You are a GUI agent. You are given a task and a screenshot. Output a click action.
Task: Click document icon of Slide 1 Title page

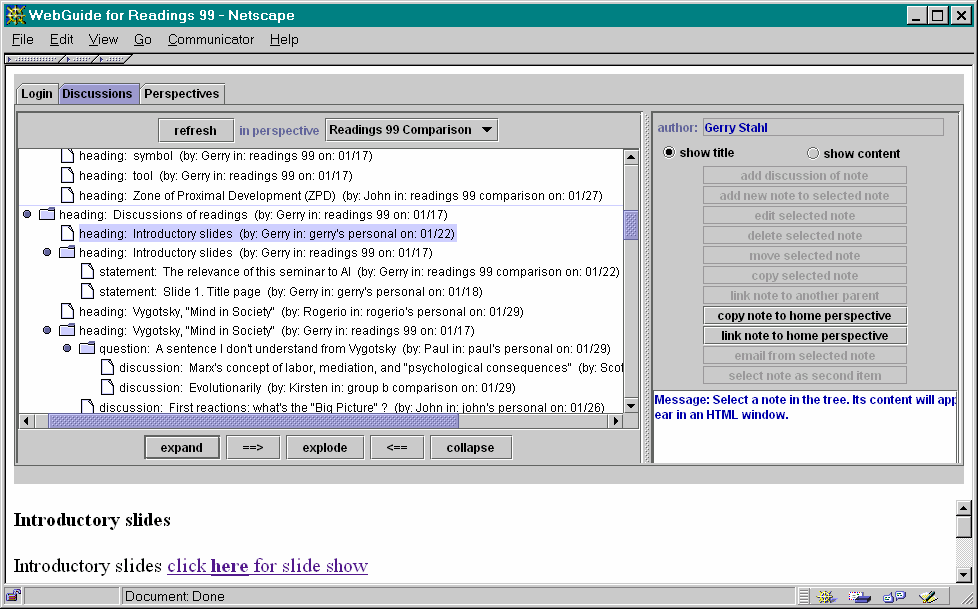(87, 291)
